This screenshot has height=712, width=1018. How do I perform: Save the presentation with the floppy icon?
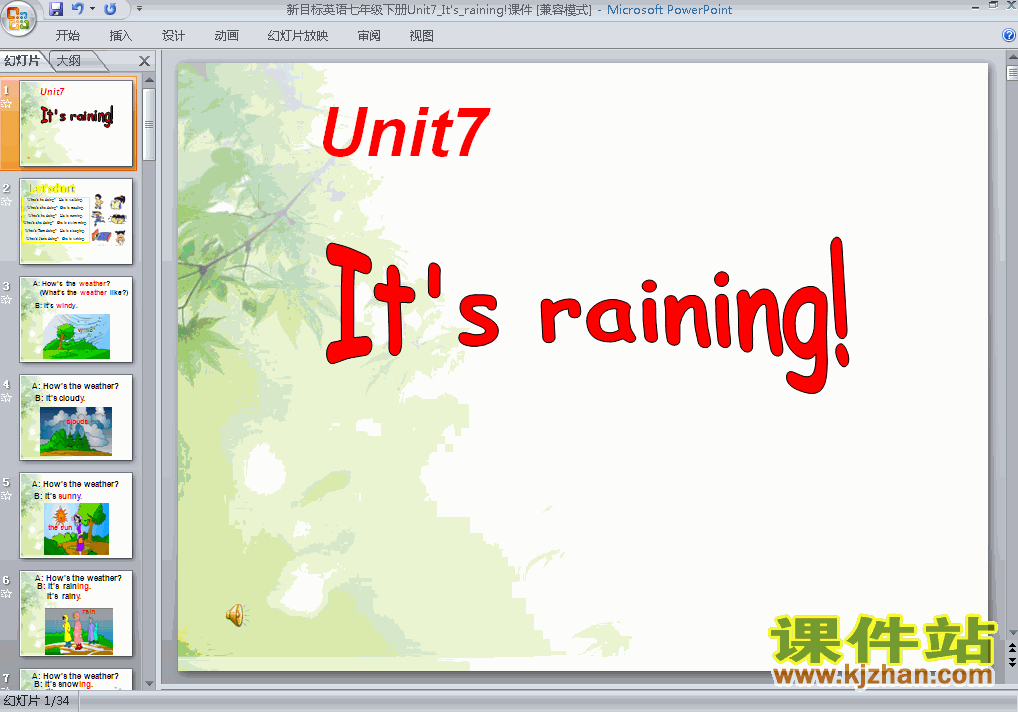(x=56, y=9)
